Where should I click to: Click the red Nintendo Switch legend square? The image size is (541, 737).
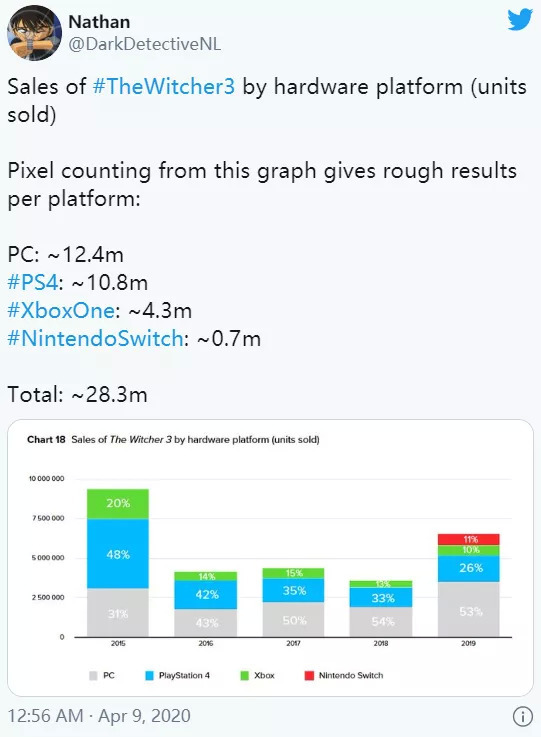(x=309, y=675)
